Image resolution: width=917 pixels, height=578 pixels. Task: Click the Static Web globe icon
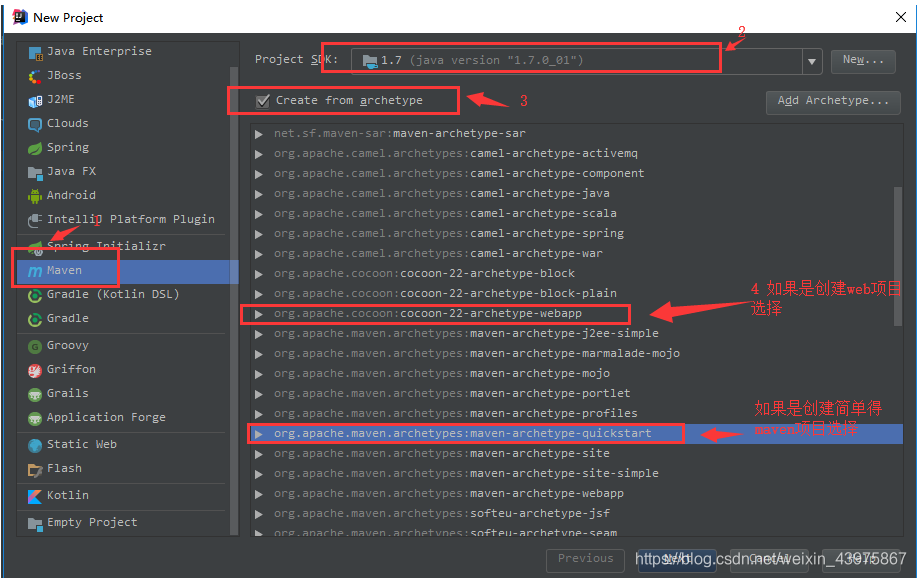point(35,445)
